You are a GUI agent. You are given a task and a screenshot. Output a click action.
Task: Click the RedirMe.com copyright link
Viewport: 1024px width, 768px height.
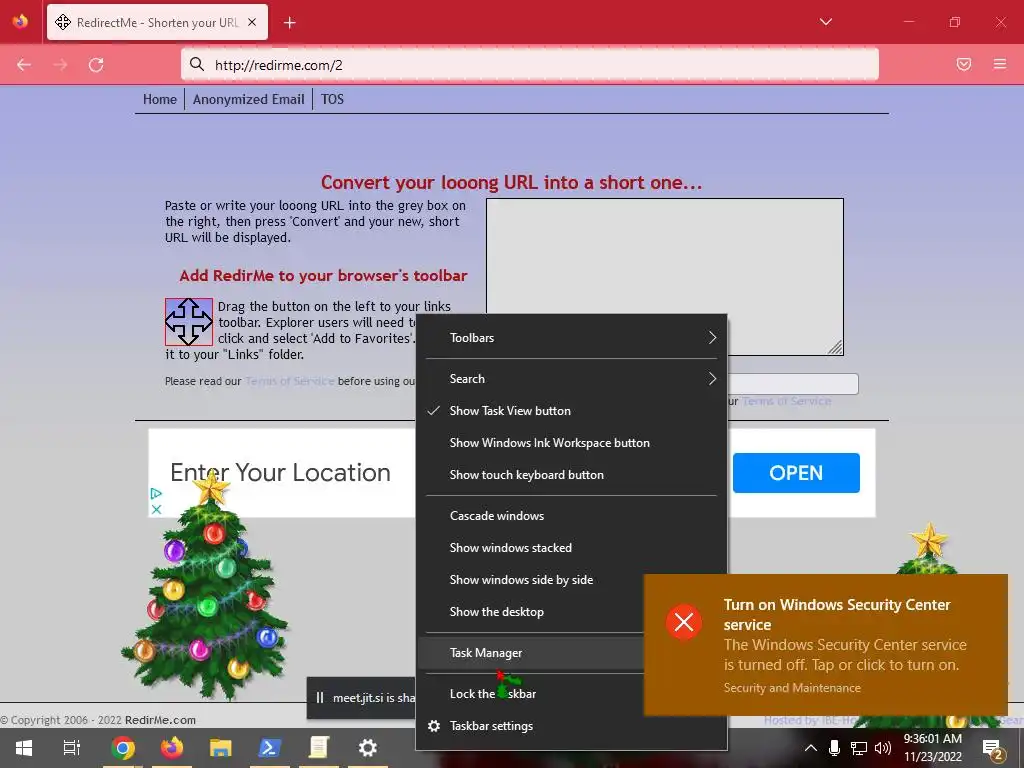tap(160, 720)
